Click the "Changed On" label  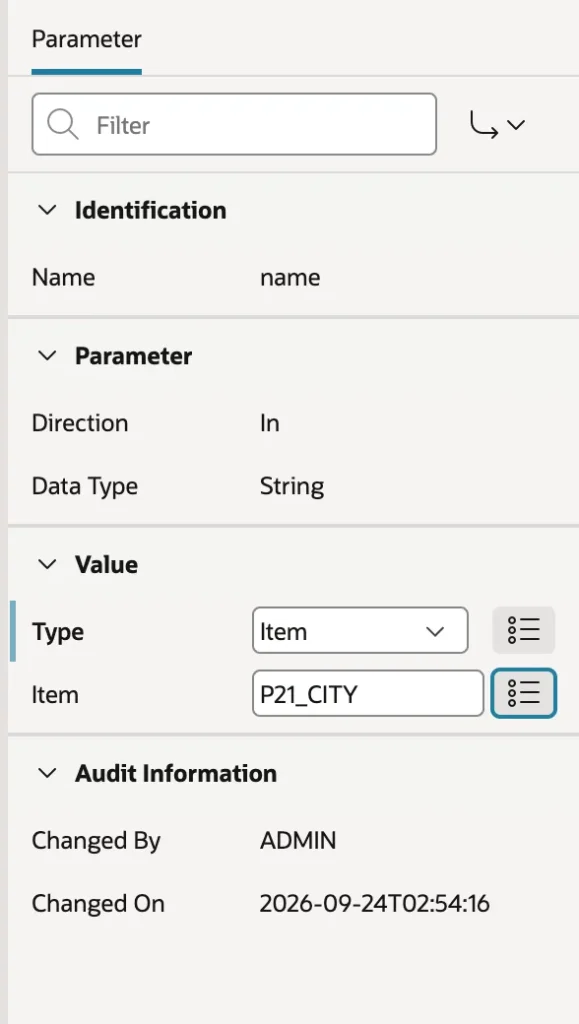[98, 904]
